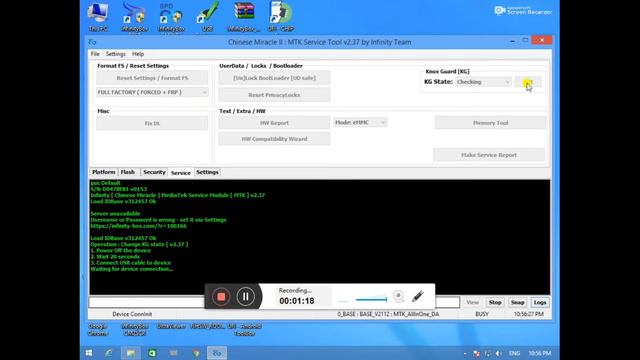Open the WinRAR archive icon on desktop

point(244,18)
